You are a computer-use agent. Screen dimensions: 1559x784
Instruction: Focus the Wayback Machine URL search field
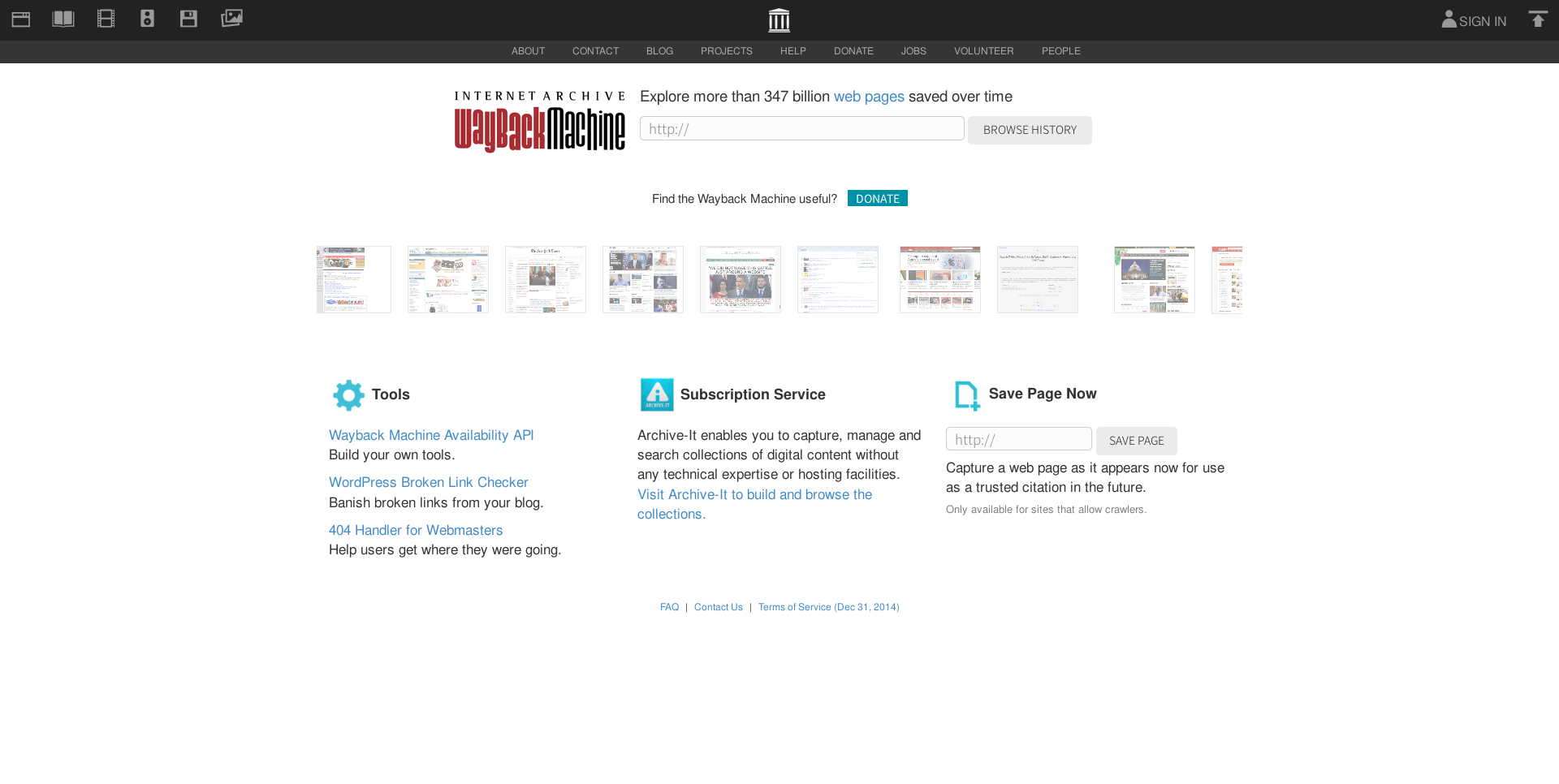pos(801,129)
